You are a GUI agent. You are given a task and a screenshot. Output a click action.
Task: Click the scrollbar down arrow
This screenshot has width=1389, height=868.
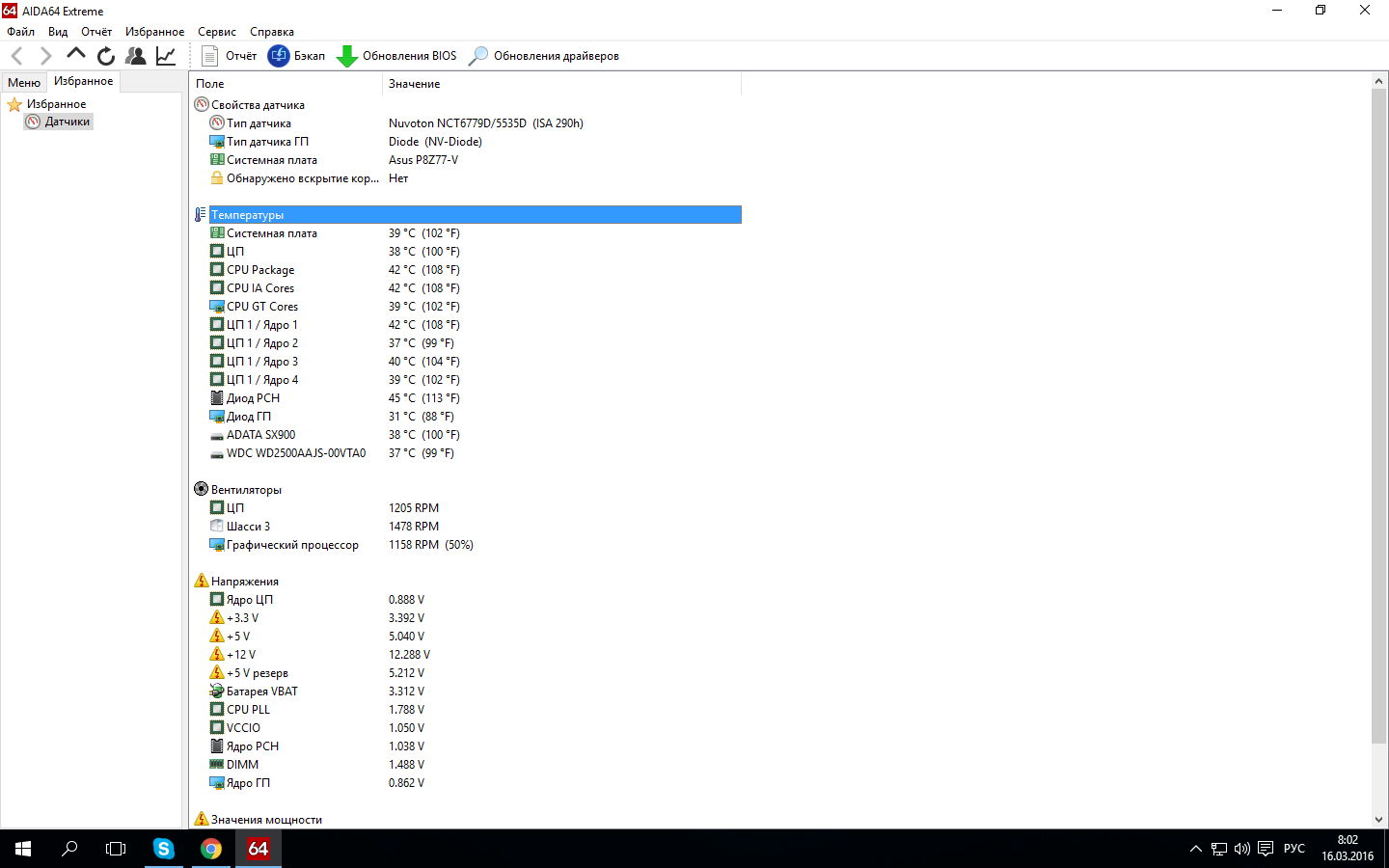coord(1378,820)
